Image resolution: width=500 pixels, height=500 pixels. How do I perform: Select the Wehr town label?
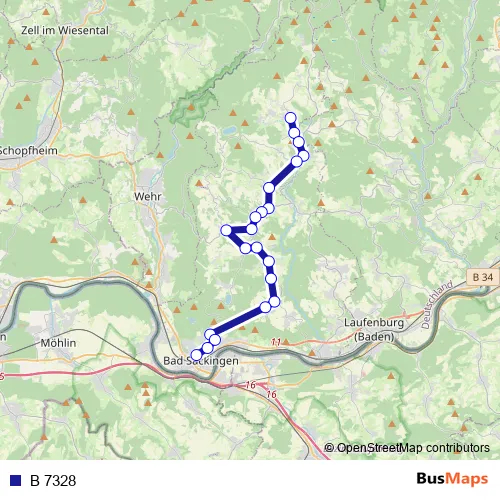(x=148, y=196)
